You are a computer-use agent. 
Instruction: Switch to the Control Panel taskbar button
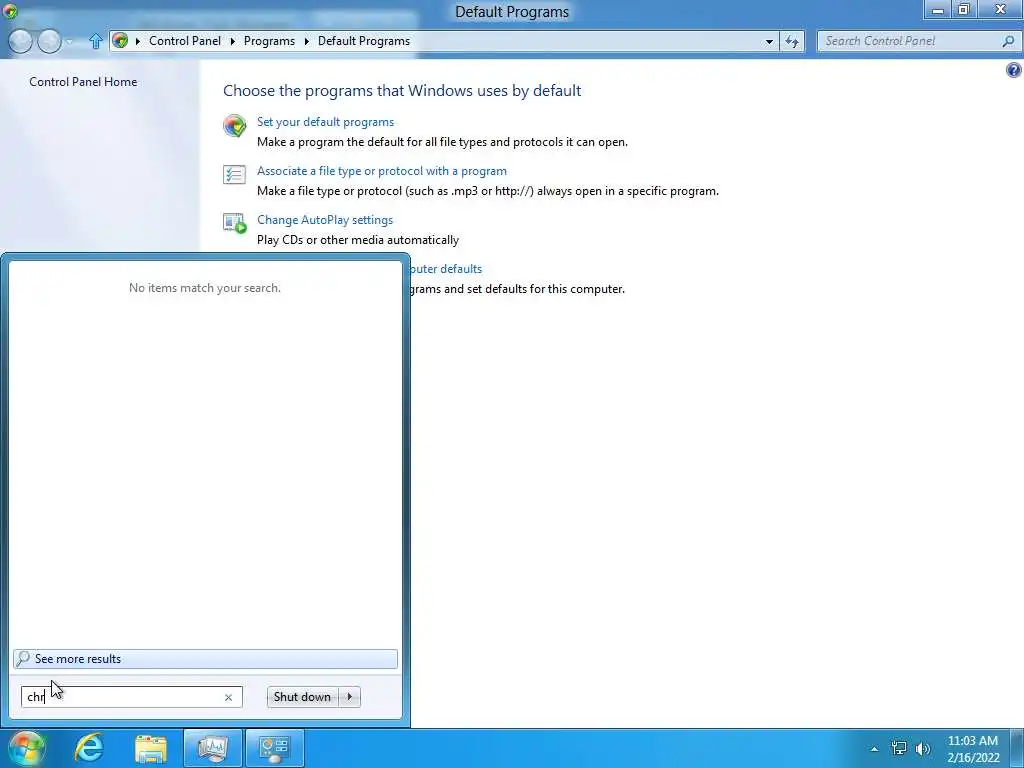click(274, 748)
